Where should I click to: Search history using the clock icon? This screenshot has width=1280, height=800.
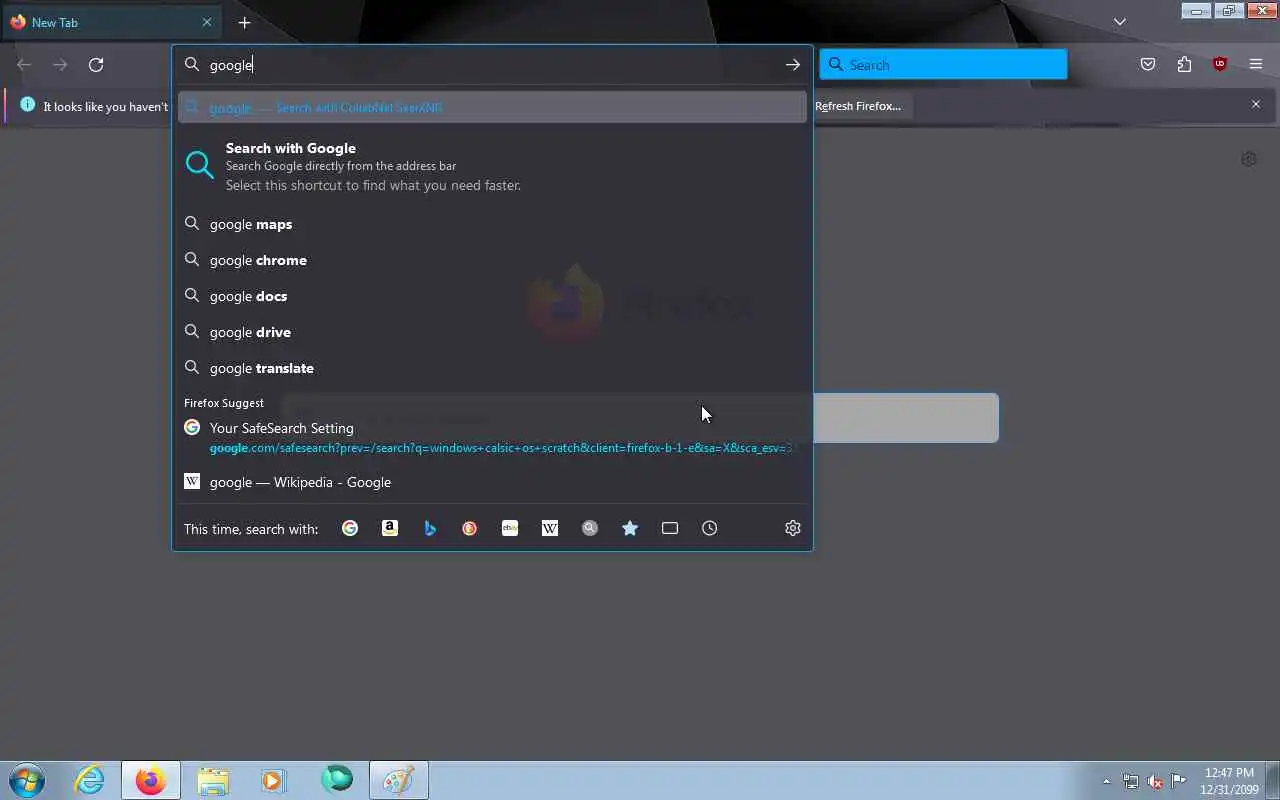710,528
